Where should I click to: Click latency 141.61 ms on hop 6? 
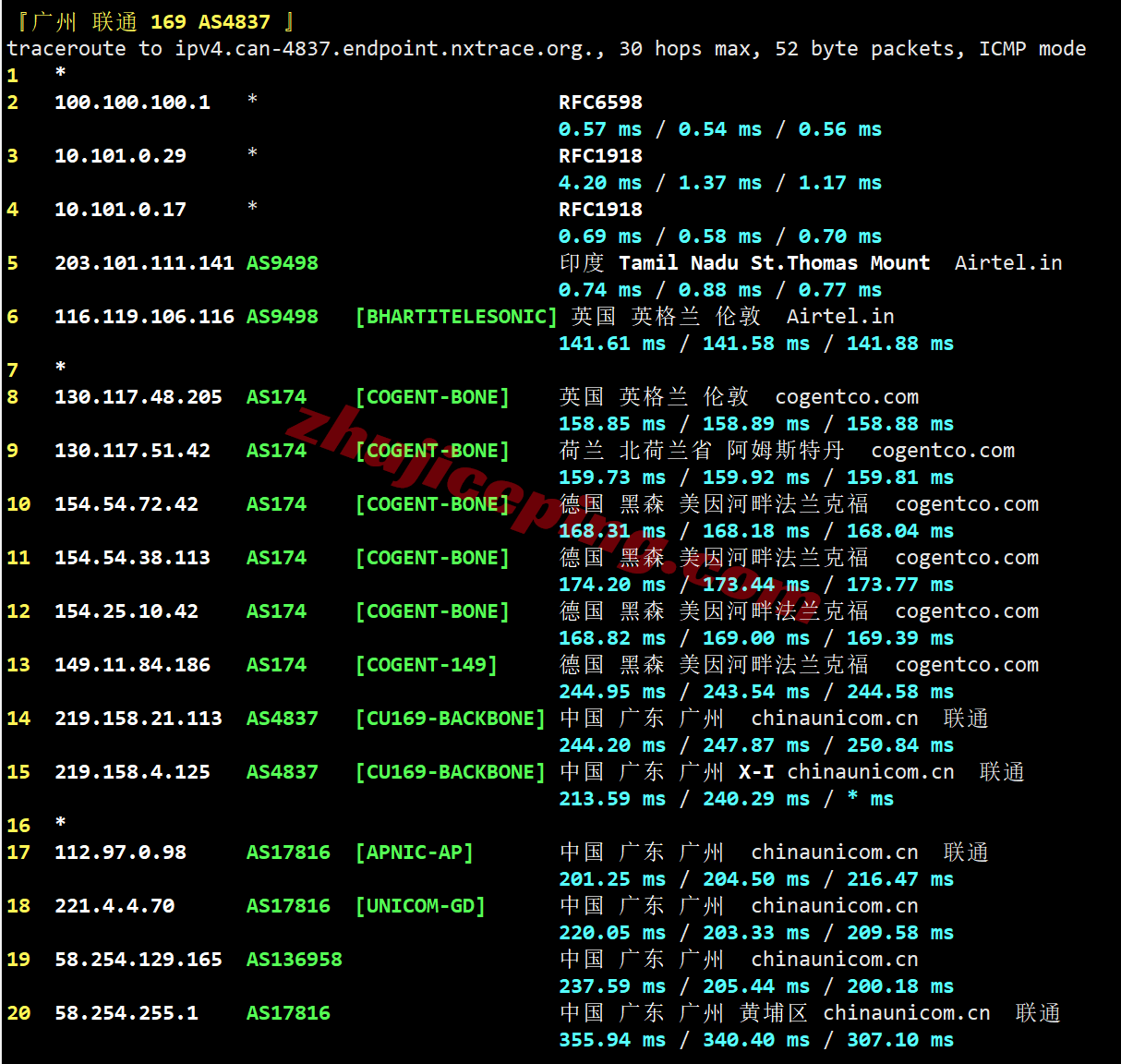612,344
